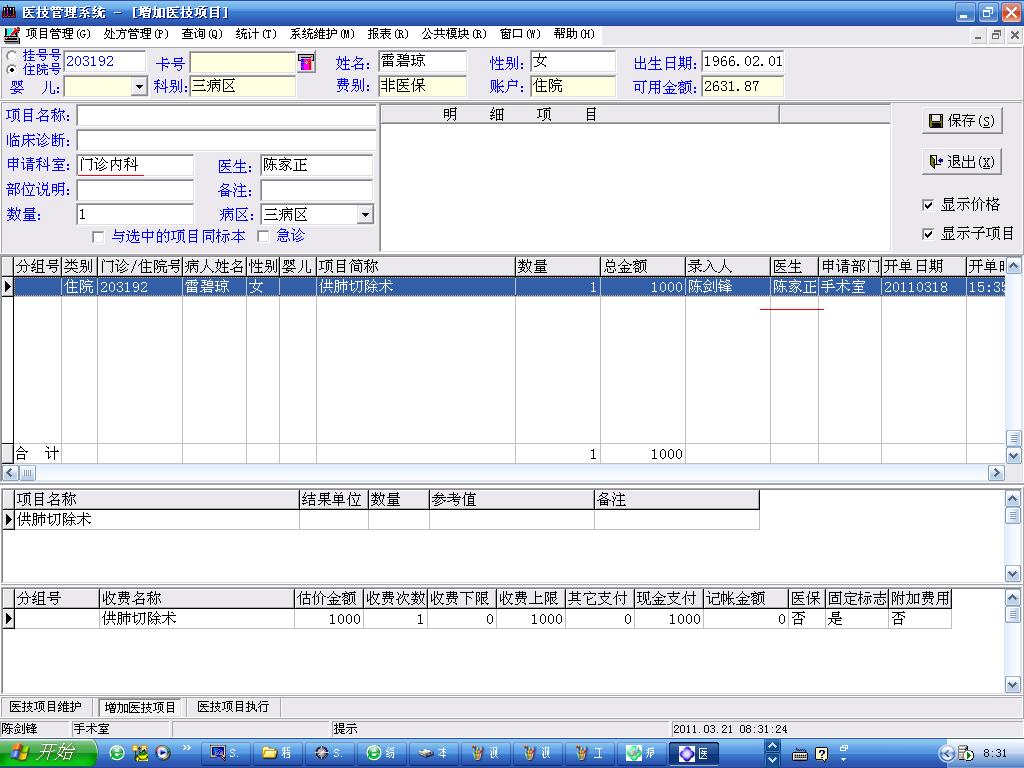Uncheck the 显示子项目 checkbox
This screenshot has width=1024, height=768.
(928, 234)
